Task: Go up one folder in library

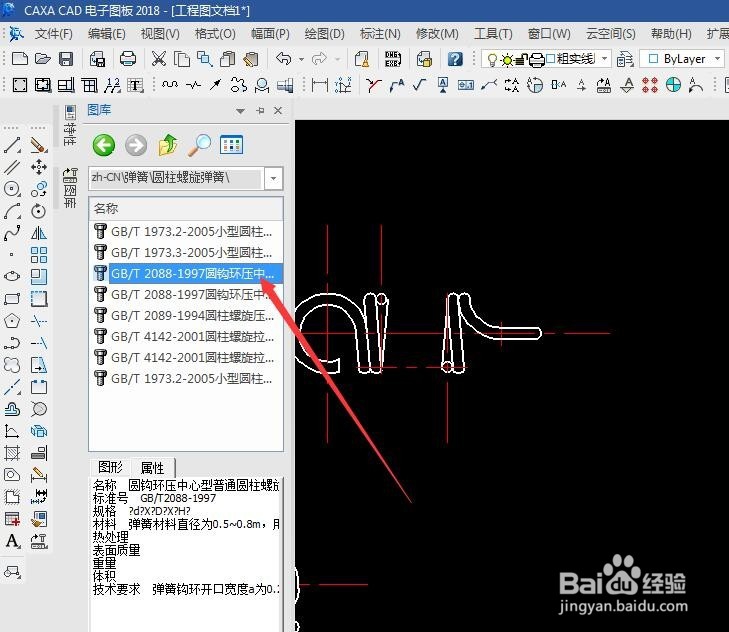Action: tap(168, 145)
